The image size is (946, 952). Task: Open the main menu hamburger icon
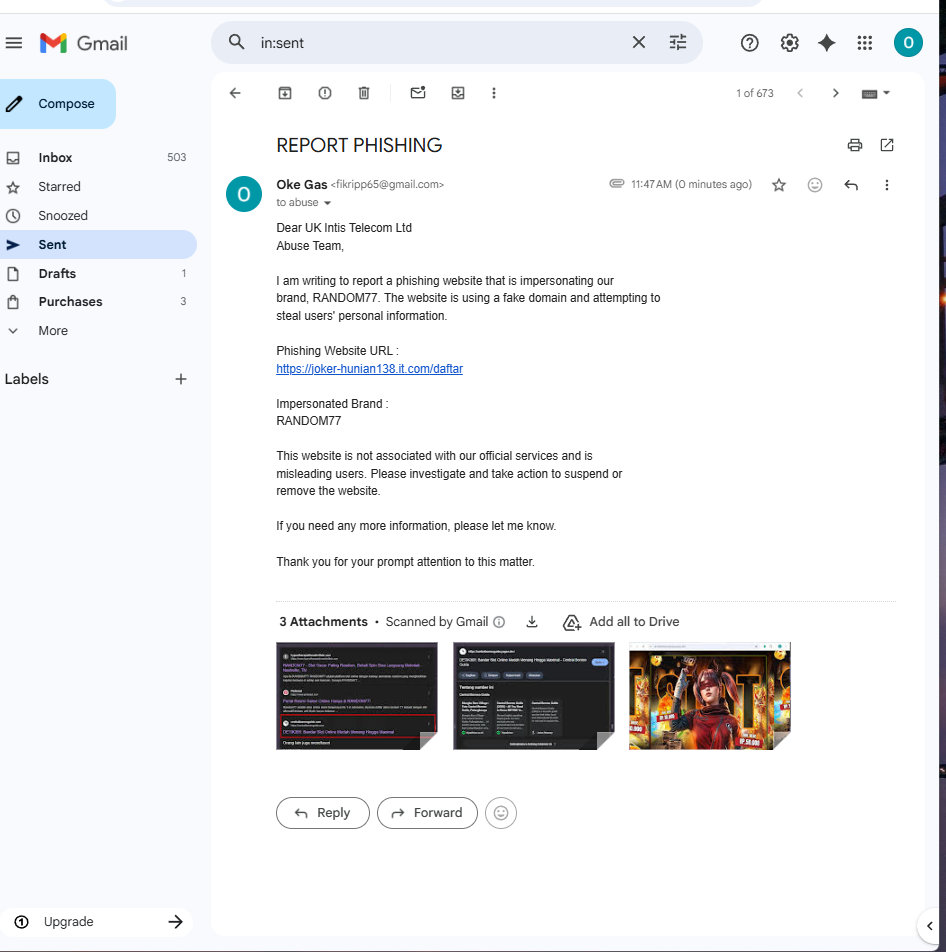13,43
